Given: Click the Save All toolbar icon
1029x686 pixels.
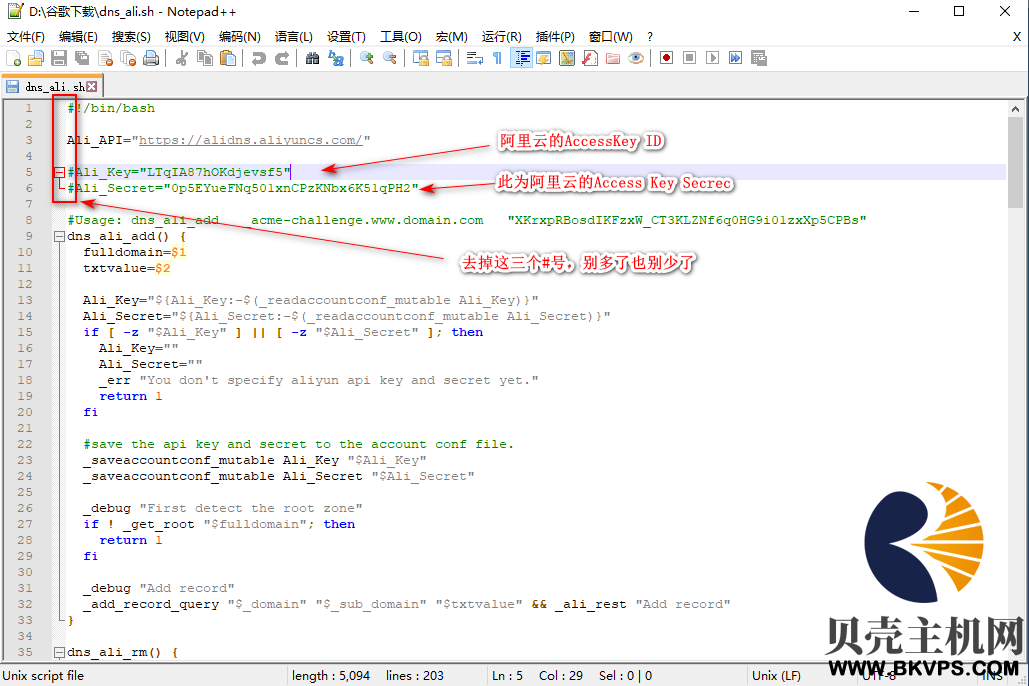Looking at the screenshot, I should tap(82, 58).
